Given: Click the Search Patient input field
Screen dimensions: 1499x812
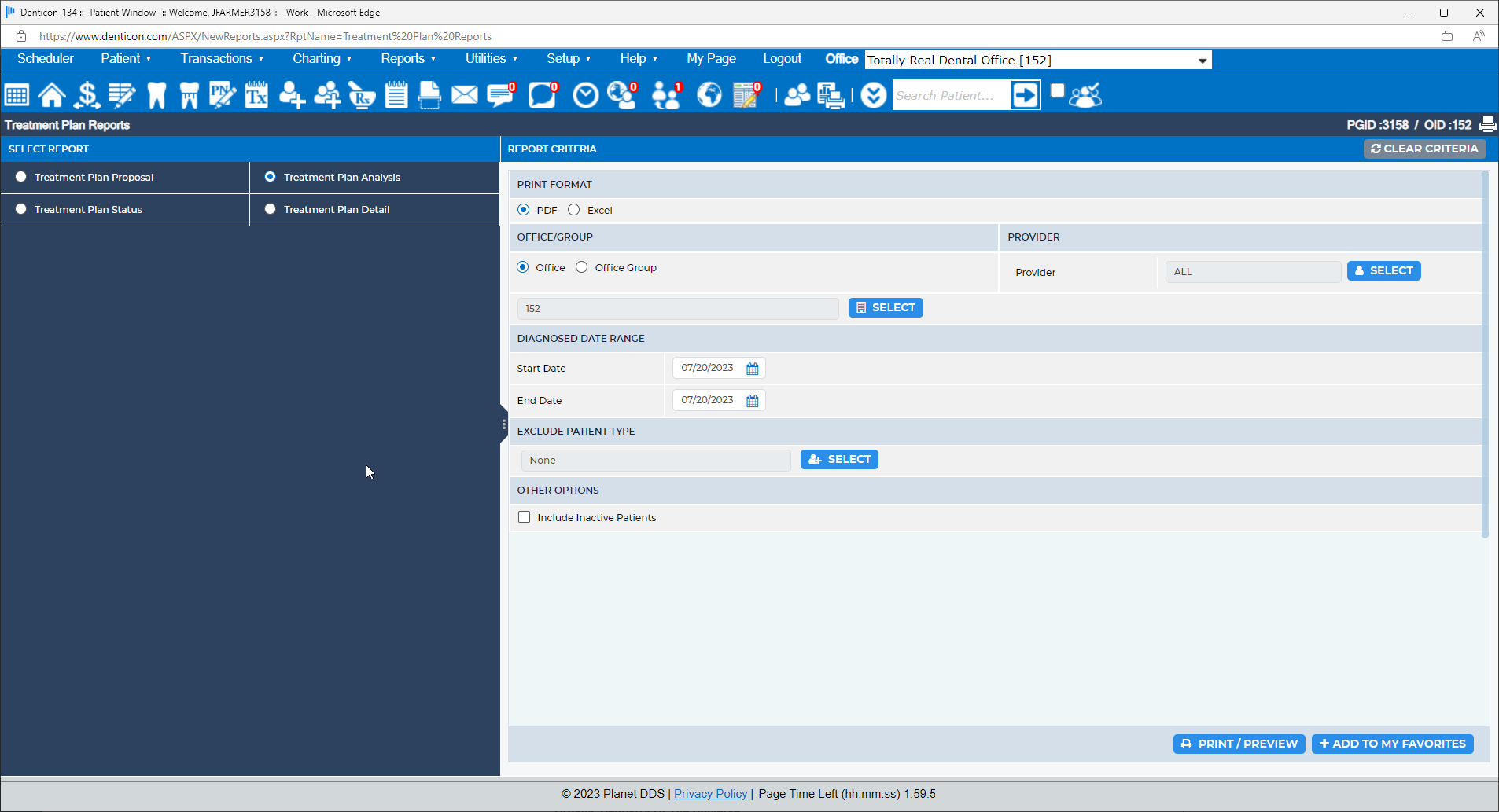Looking at the screenshot, I should [x=950, y=96].
